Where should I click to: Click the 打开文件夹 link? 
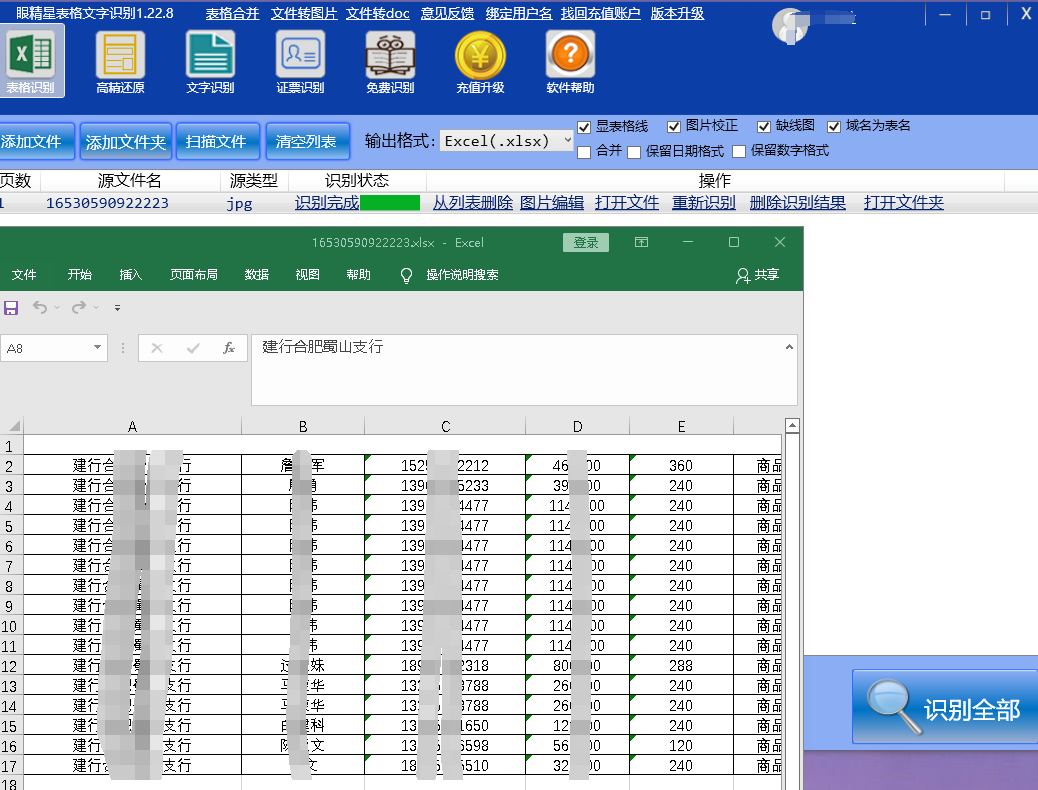(904, 203)
